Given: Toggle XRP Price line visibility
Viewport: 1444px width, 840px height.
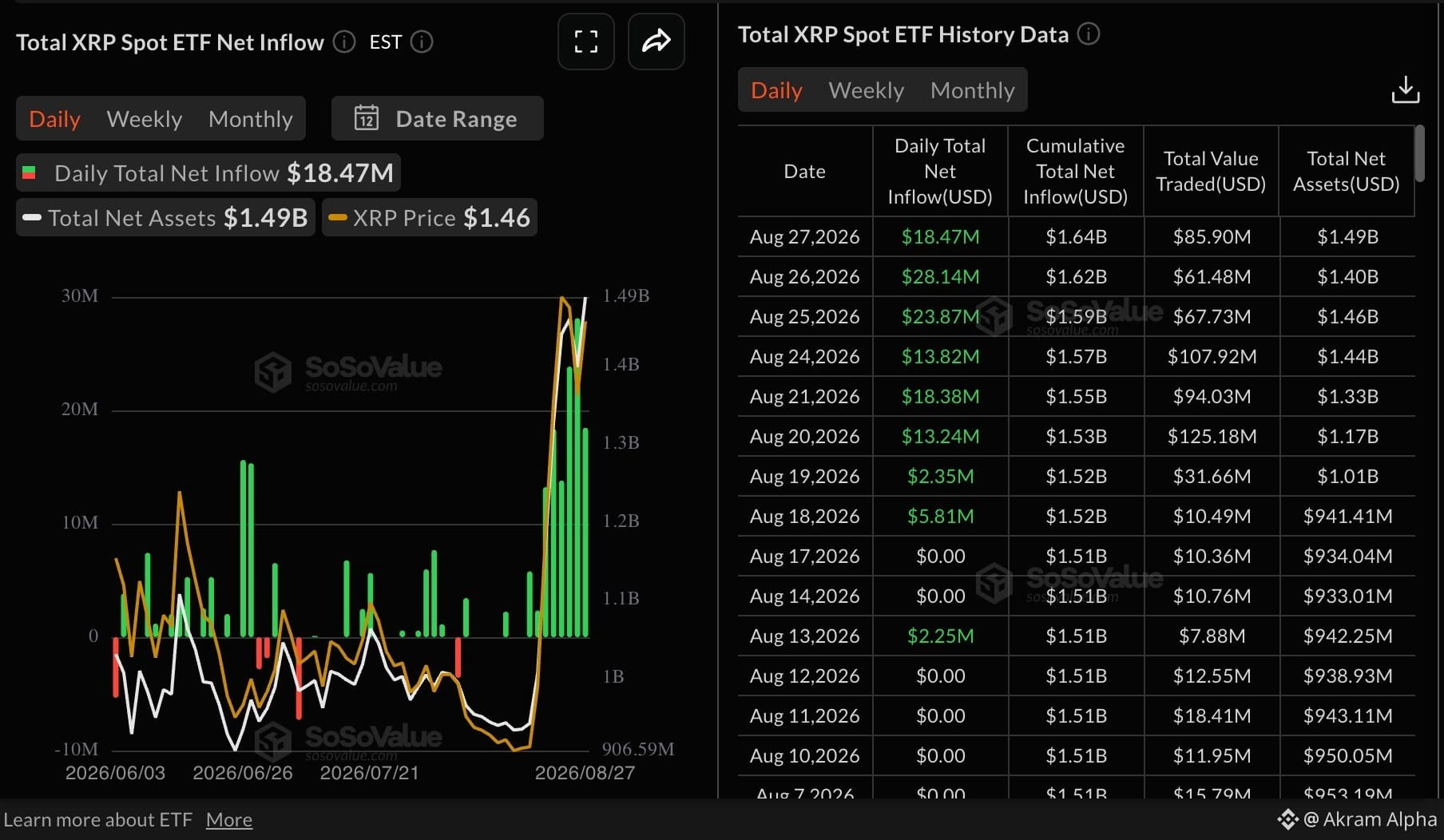Looking at the screenshot, I should [x=430, y=217].
